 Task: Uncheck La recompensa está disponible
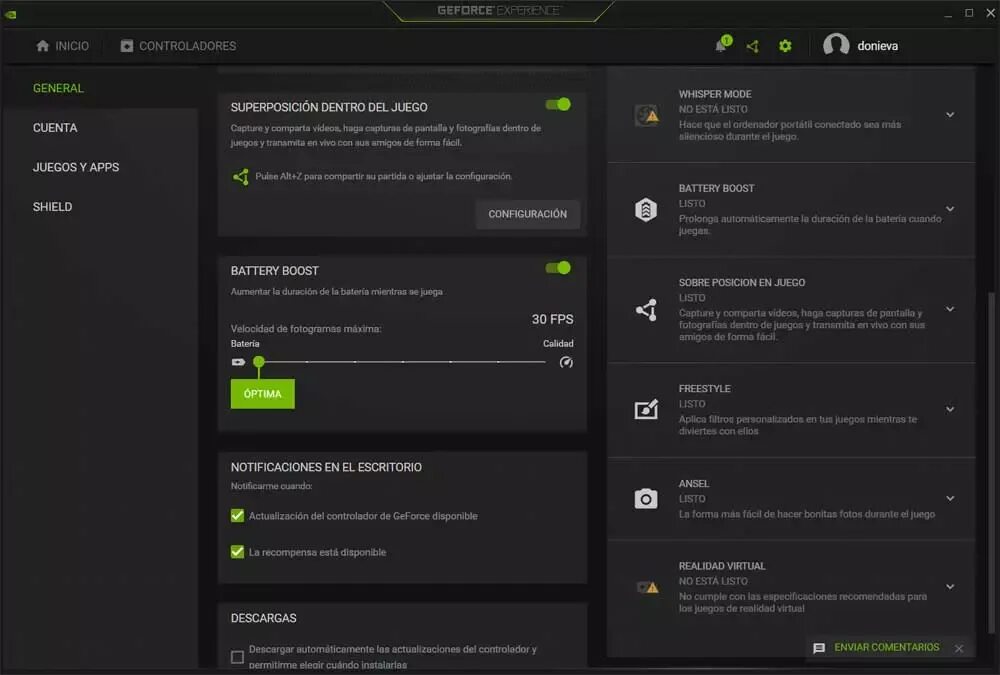(237, 552)
